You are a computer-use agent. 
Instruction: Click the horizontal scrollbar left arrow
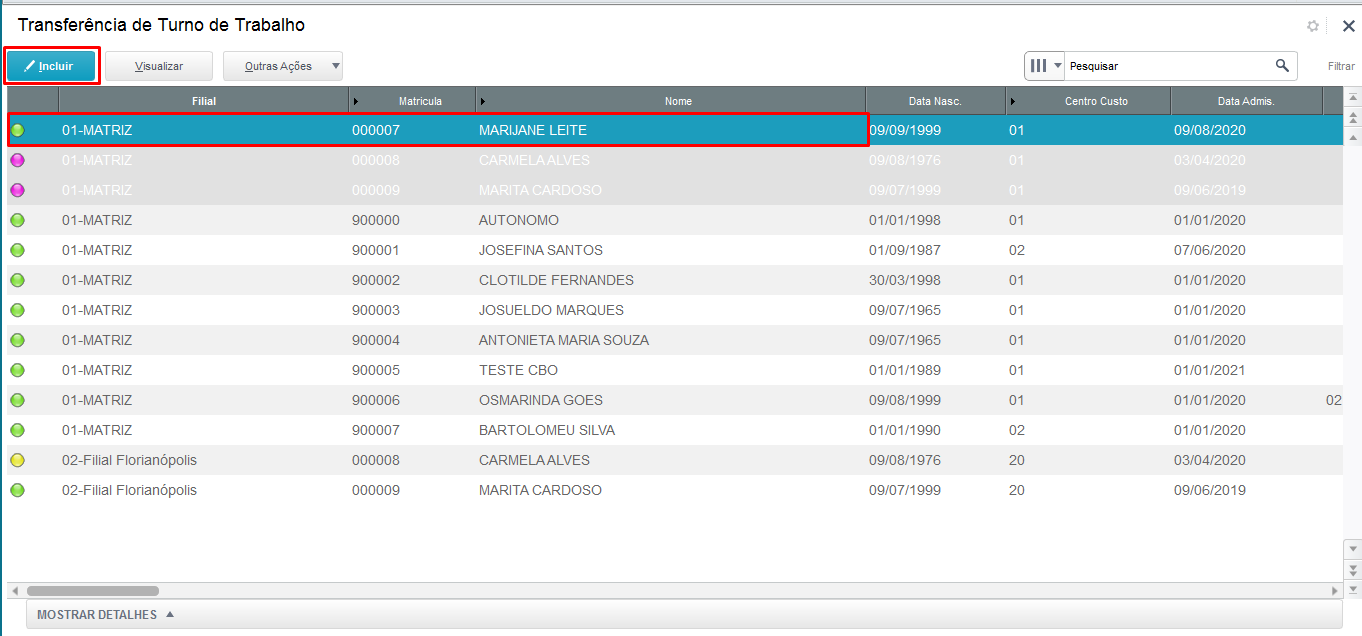pos(14,591)
